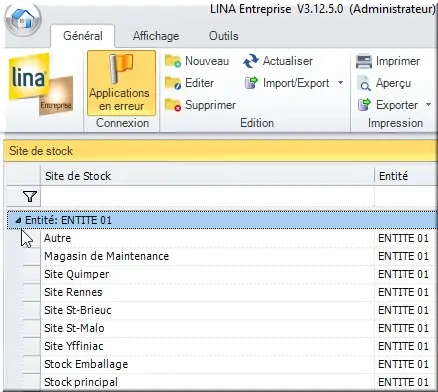Click the Exporter icon
The height and width of the screenshot is (392, 438).
coord(364,105)
